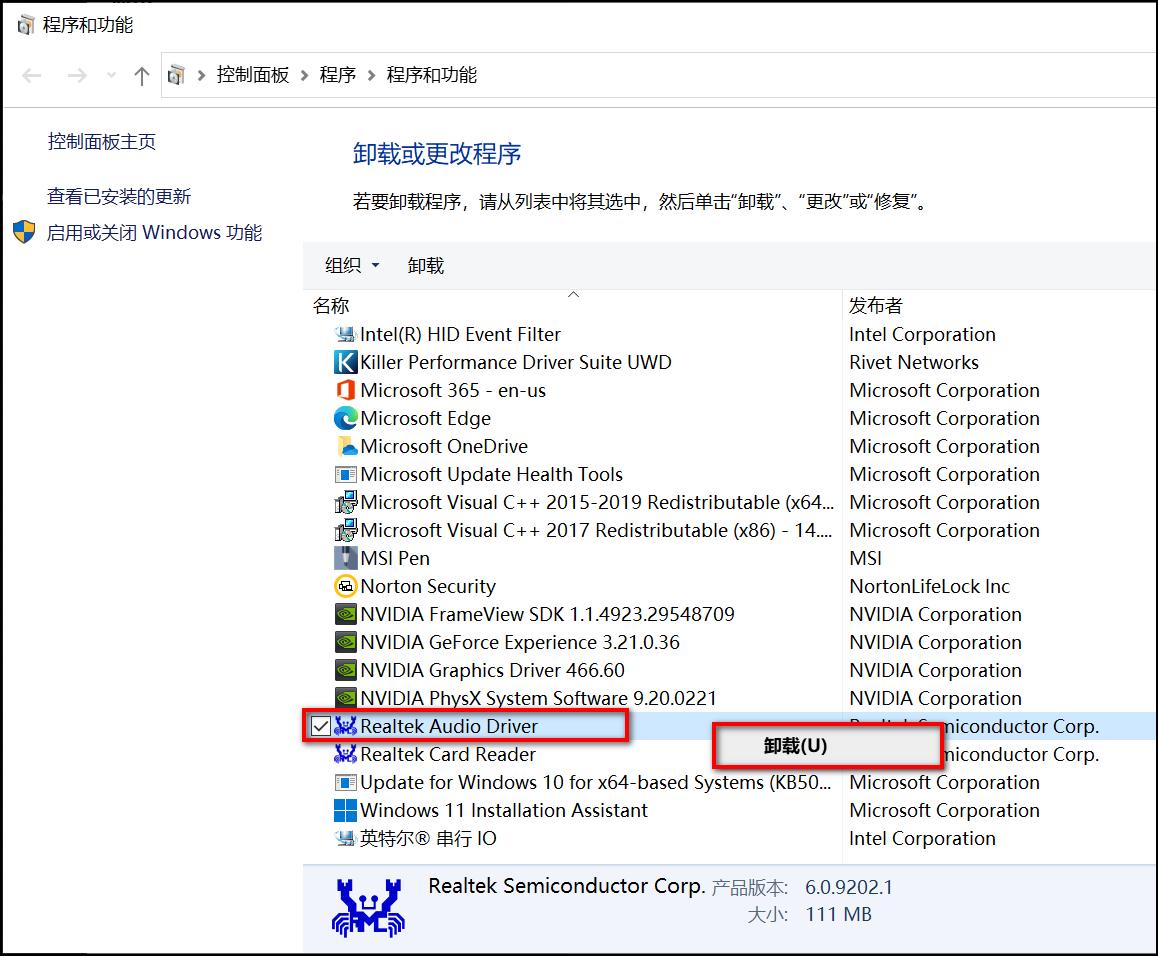The width and height of the screenshot is (1158, 956).
Task: Select the Microsoft Edge entry icon
Action: point(344,418)
